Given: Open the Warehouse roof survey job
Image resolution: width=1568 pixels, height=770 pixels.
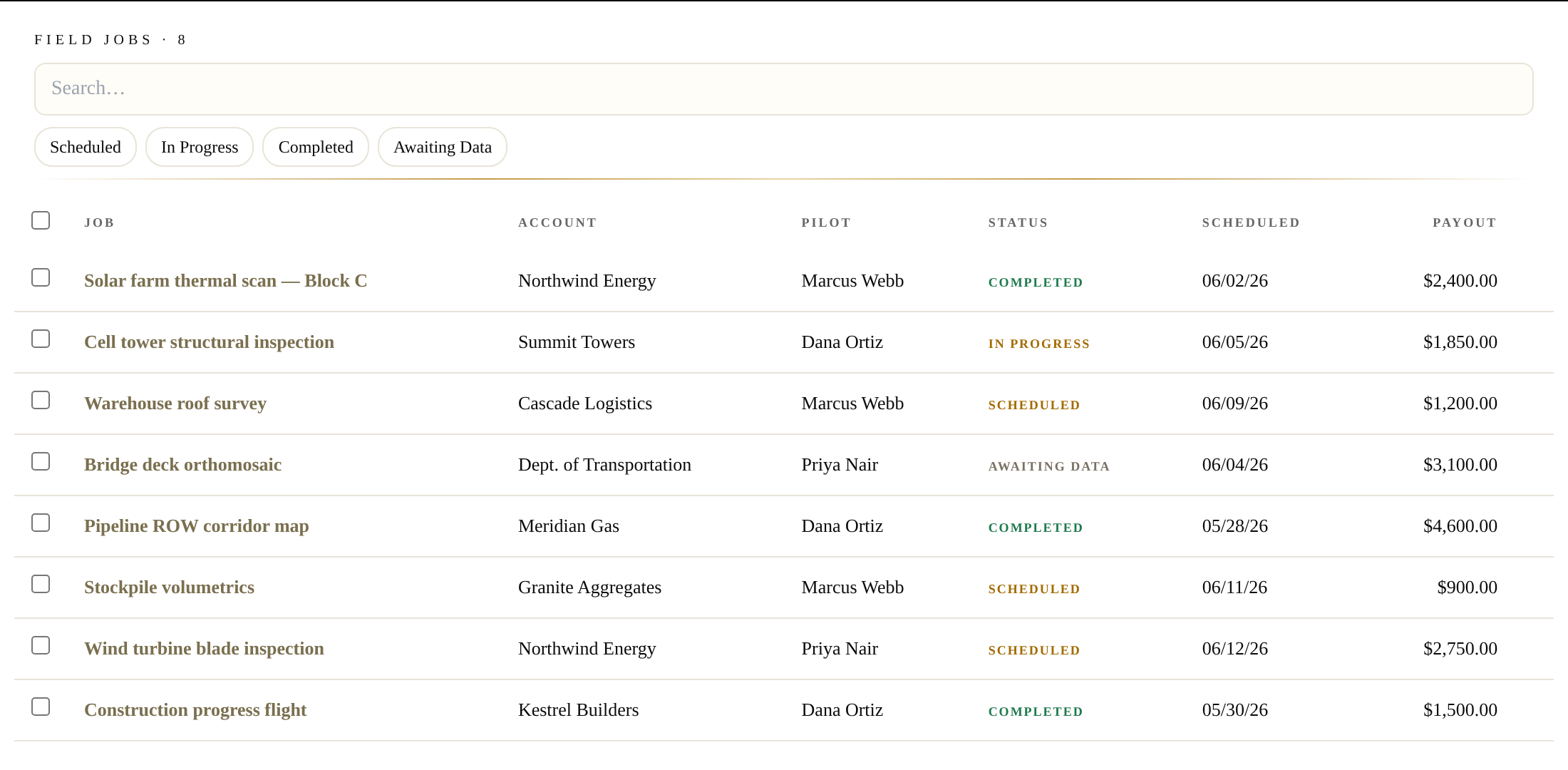Looking at the screenshot, I should [175, 404].
